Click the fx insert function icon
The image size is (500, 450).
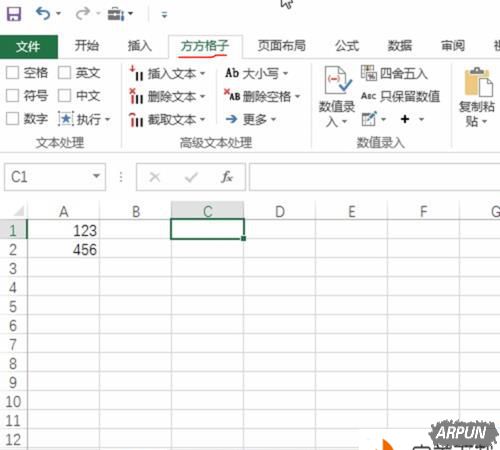[227, 177]
